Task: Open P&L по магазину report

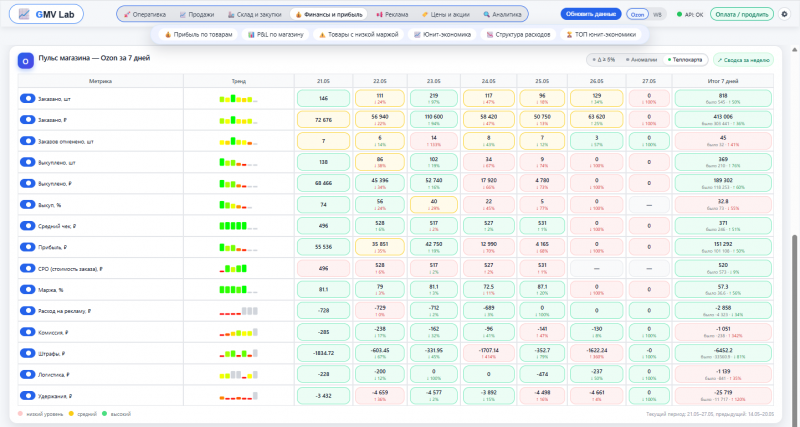Action: (x=276, y=35)
